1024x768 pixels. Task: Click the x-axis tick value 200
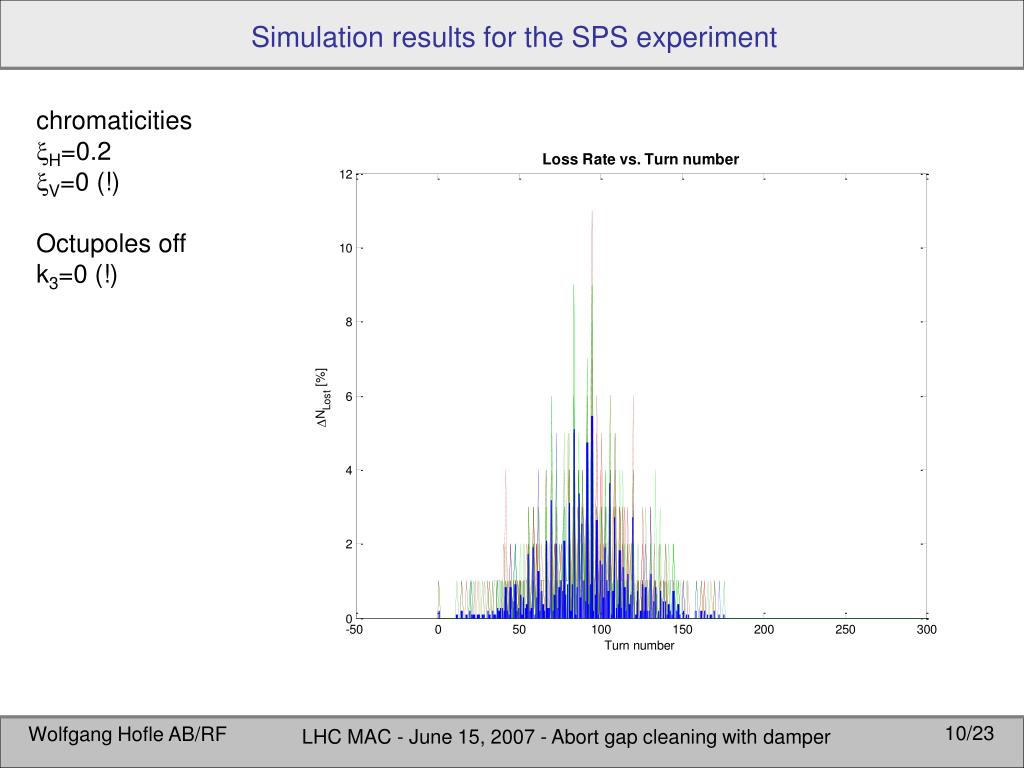point(764,630)
